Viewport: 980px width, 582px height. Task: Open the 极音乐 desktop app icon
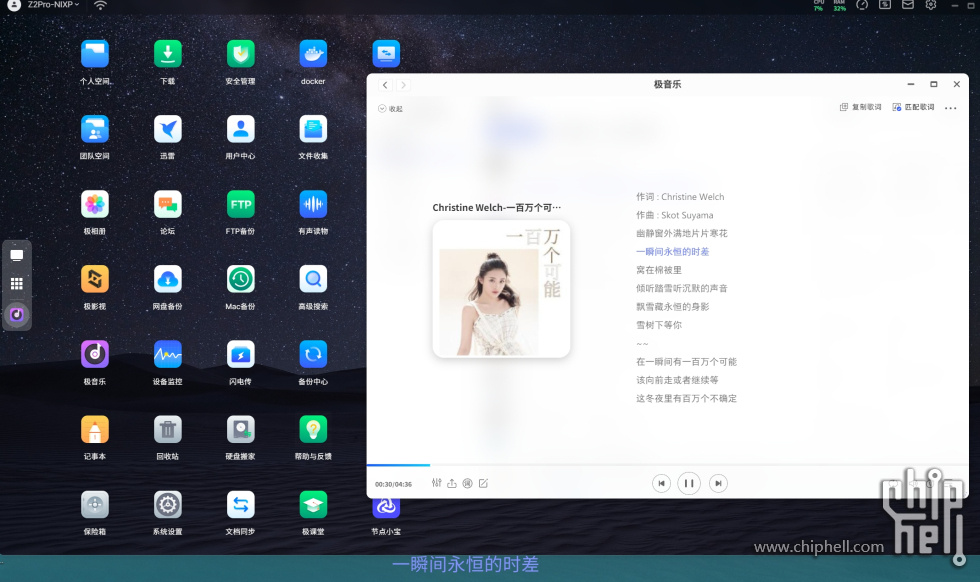coord(95,354)
